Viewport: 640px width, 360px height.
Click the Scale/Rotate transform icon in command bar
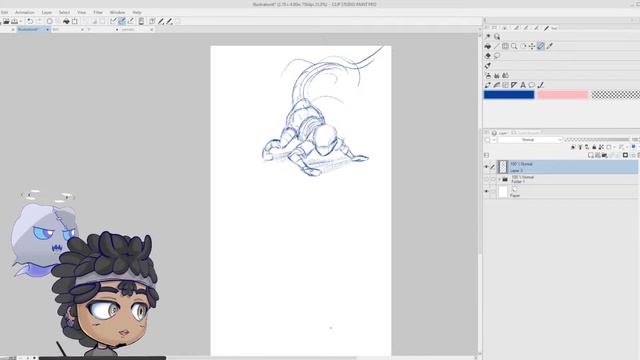point(75,21)
